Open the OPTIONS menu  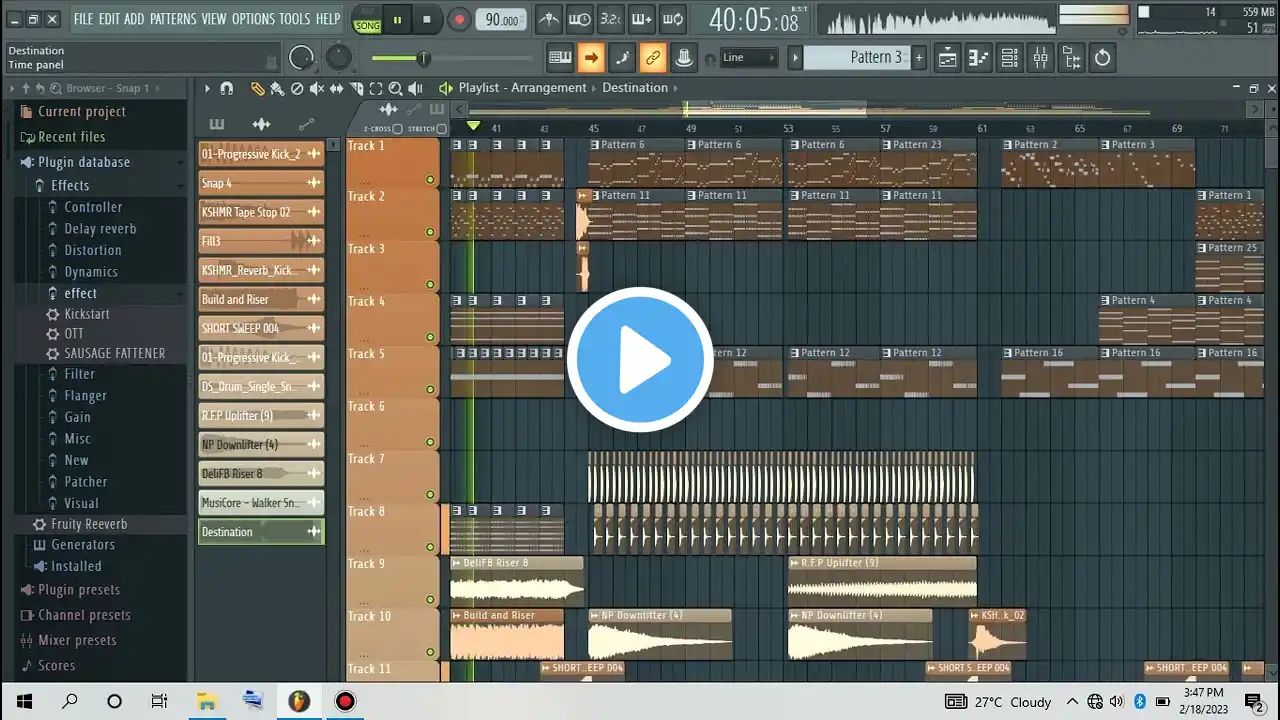(253, 19)
